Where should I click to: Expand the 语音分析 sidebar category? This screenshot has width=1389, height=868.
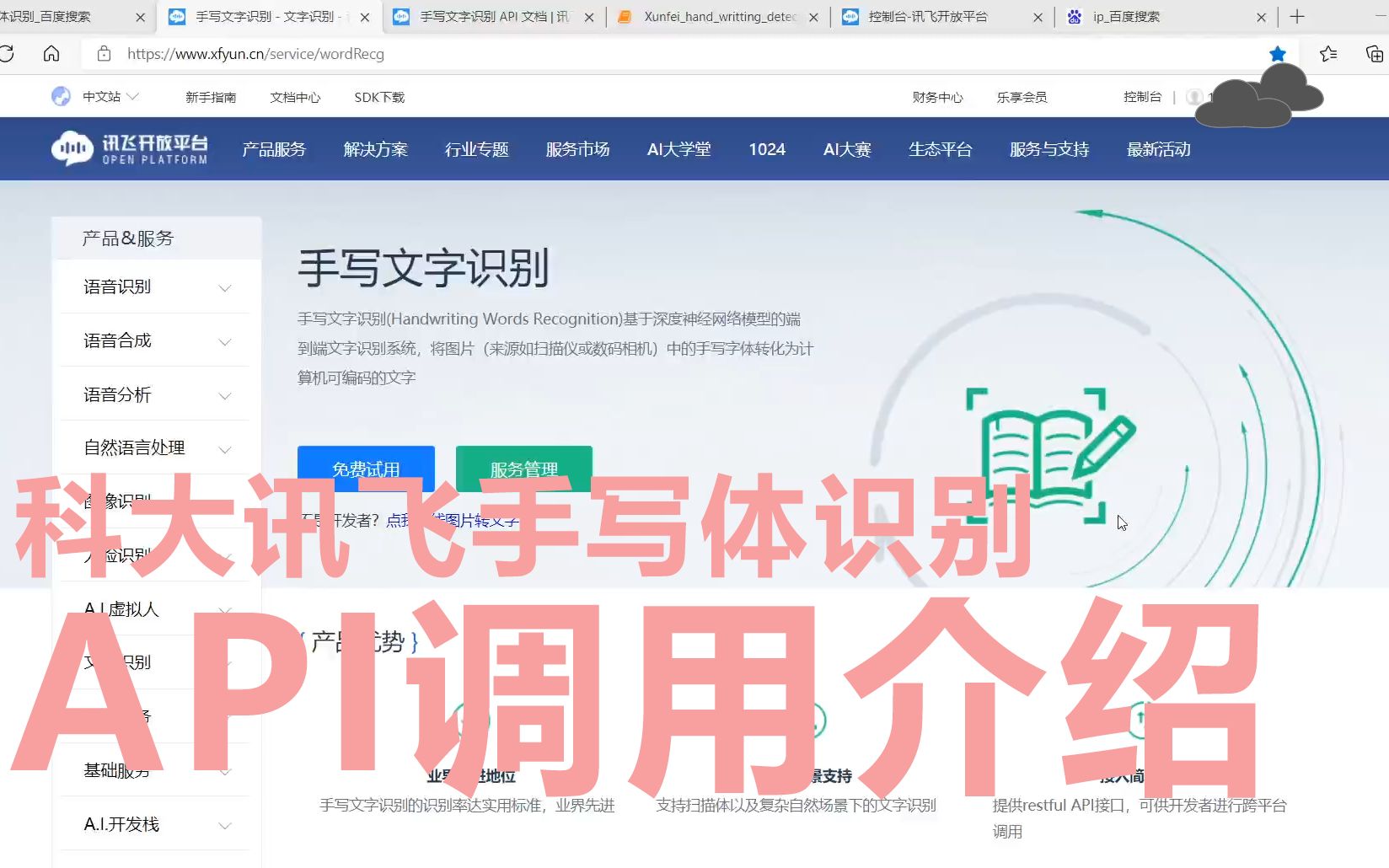[155, 394]
